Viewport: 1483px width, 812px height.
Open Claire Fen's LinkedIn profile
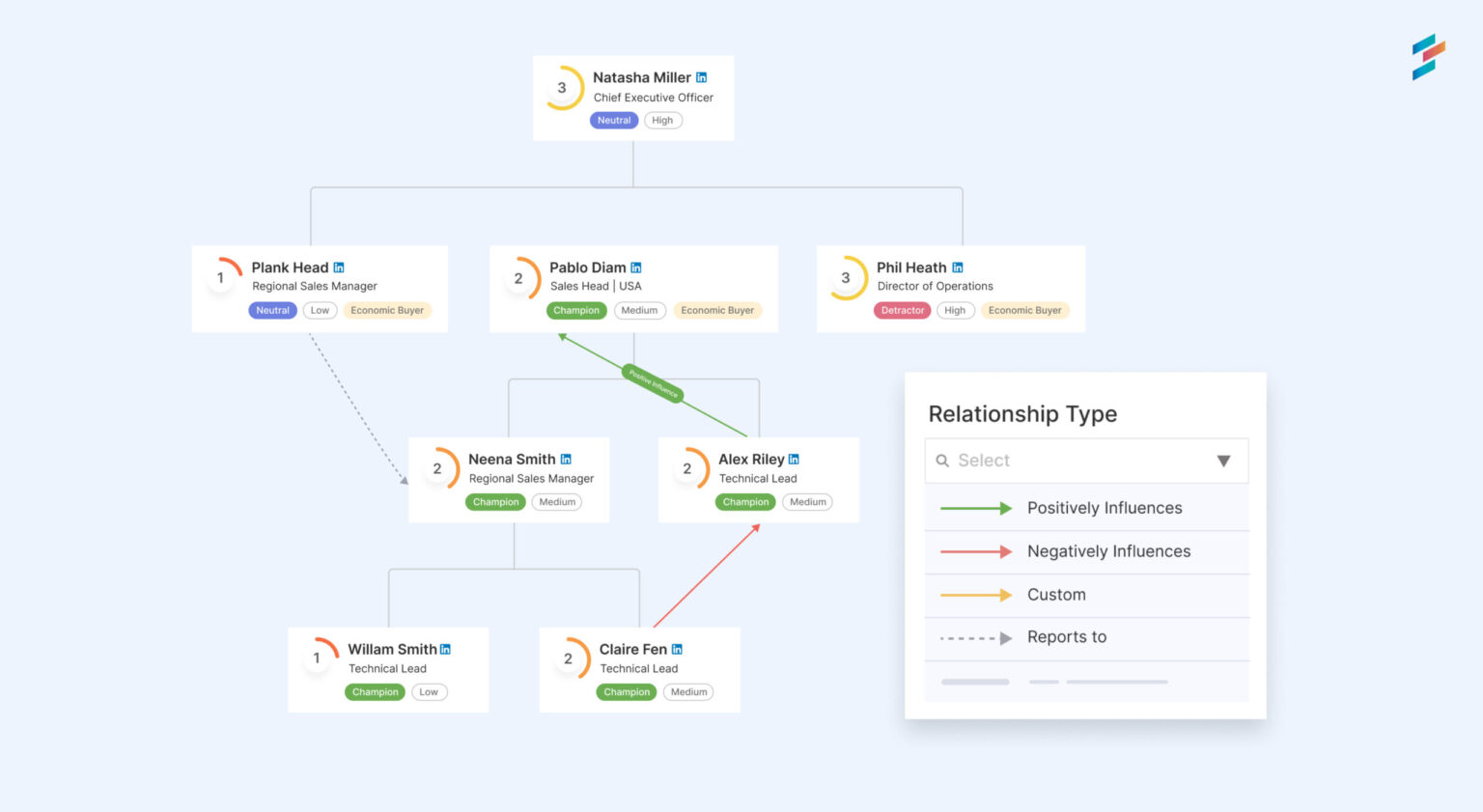click(x=676, y=649)
